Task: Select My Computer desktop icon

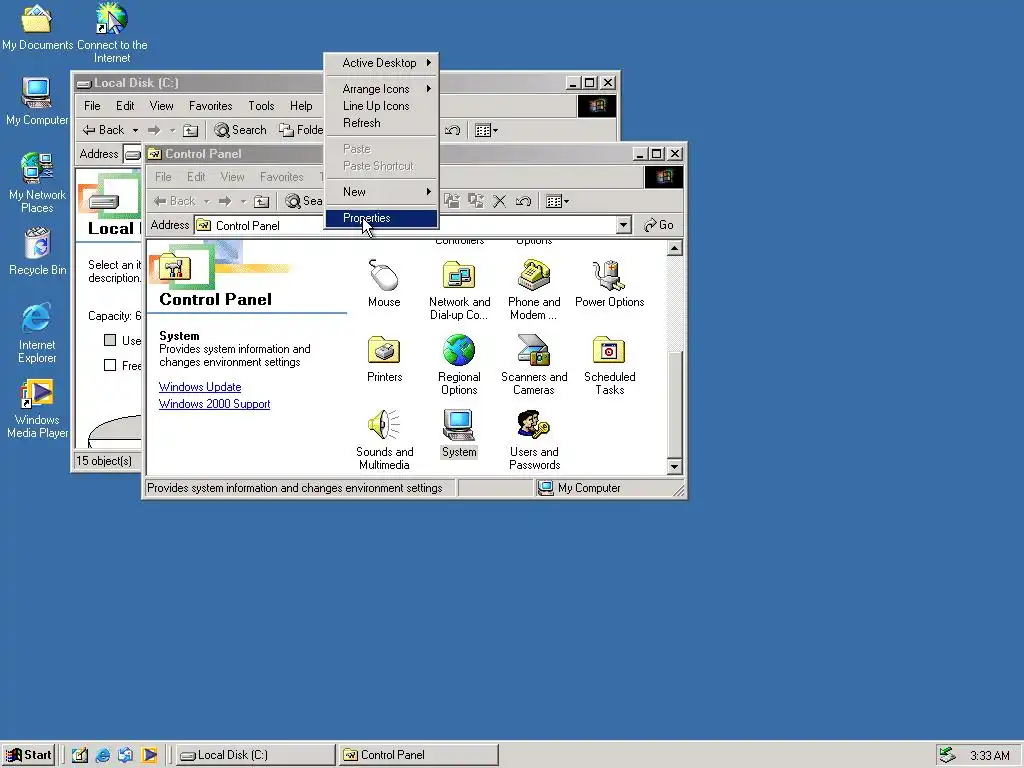Action: pos(37,101)
